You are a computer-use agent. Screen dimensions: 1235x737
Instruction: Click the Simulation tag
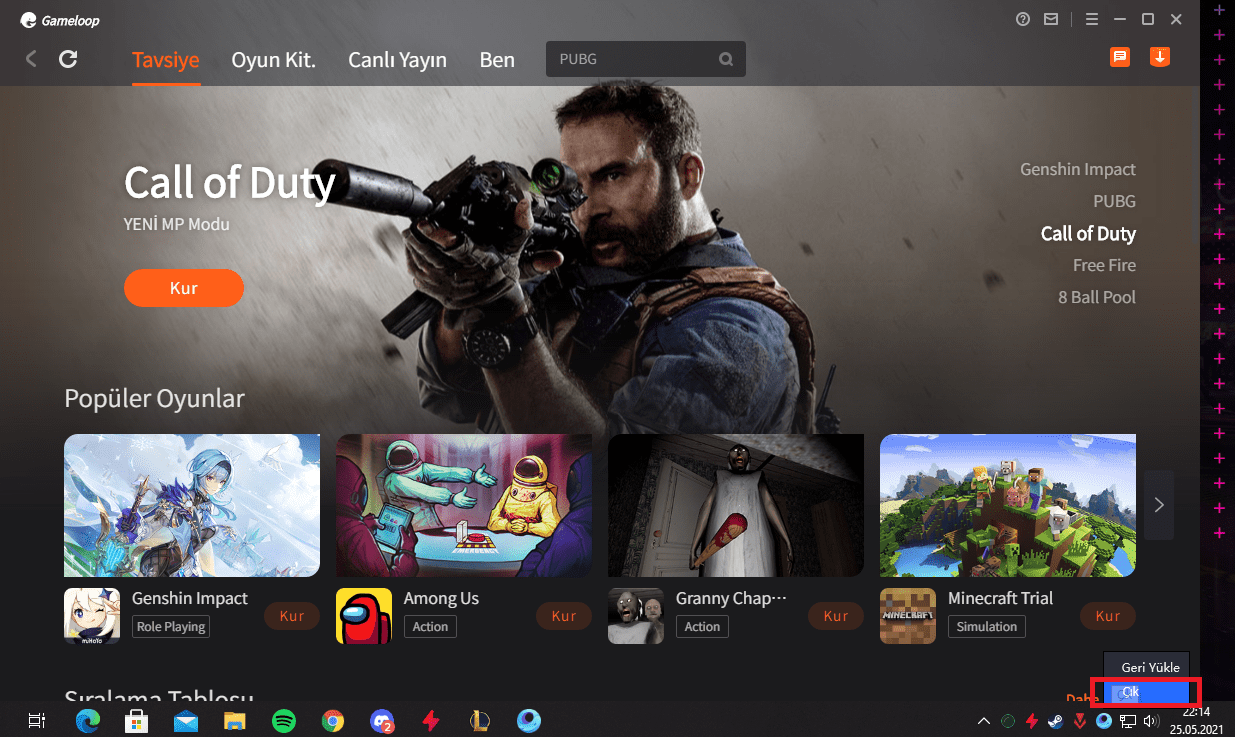[986, 627]
